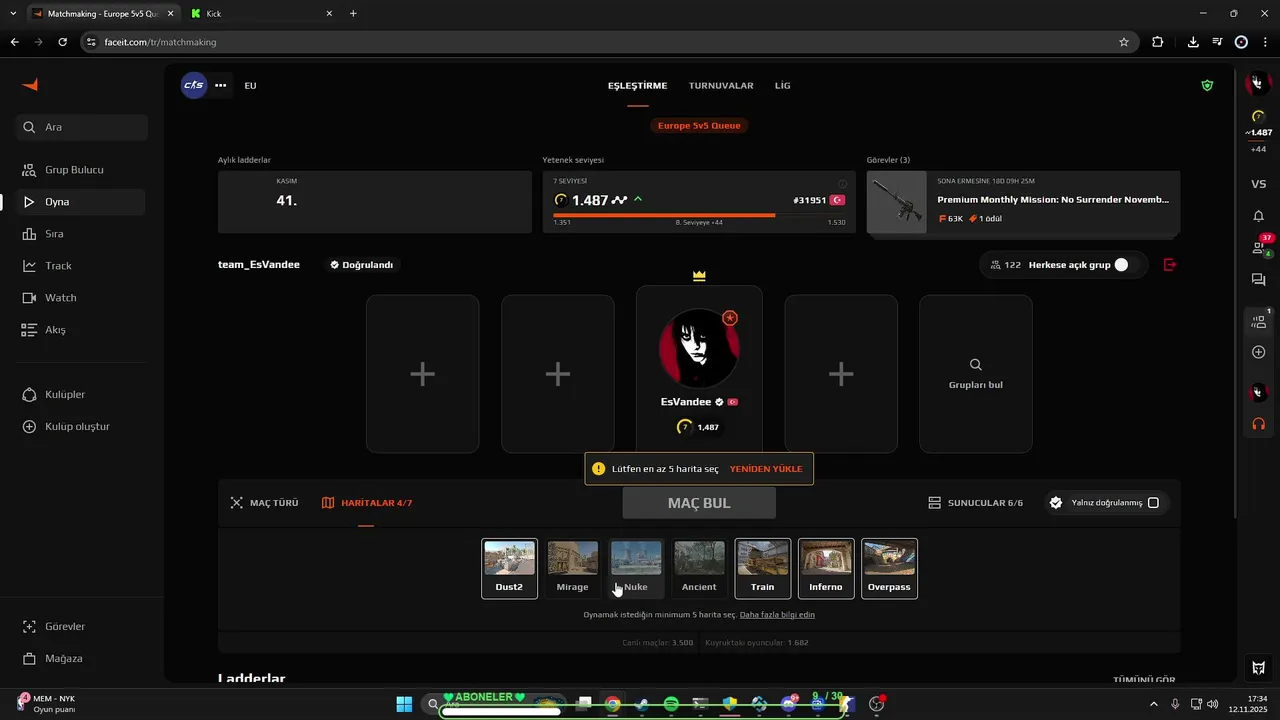
Task: Open the Ara search field in sidebar
Action: [x=82, y=127]
